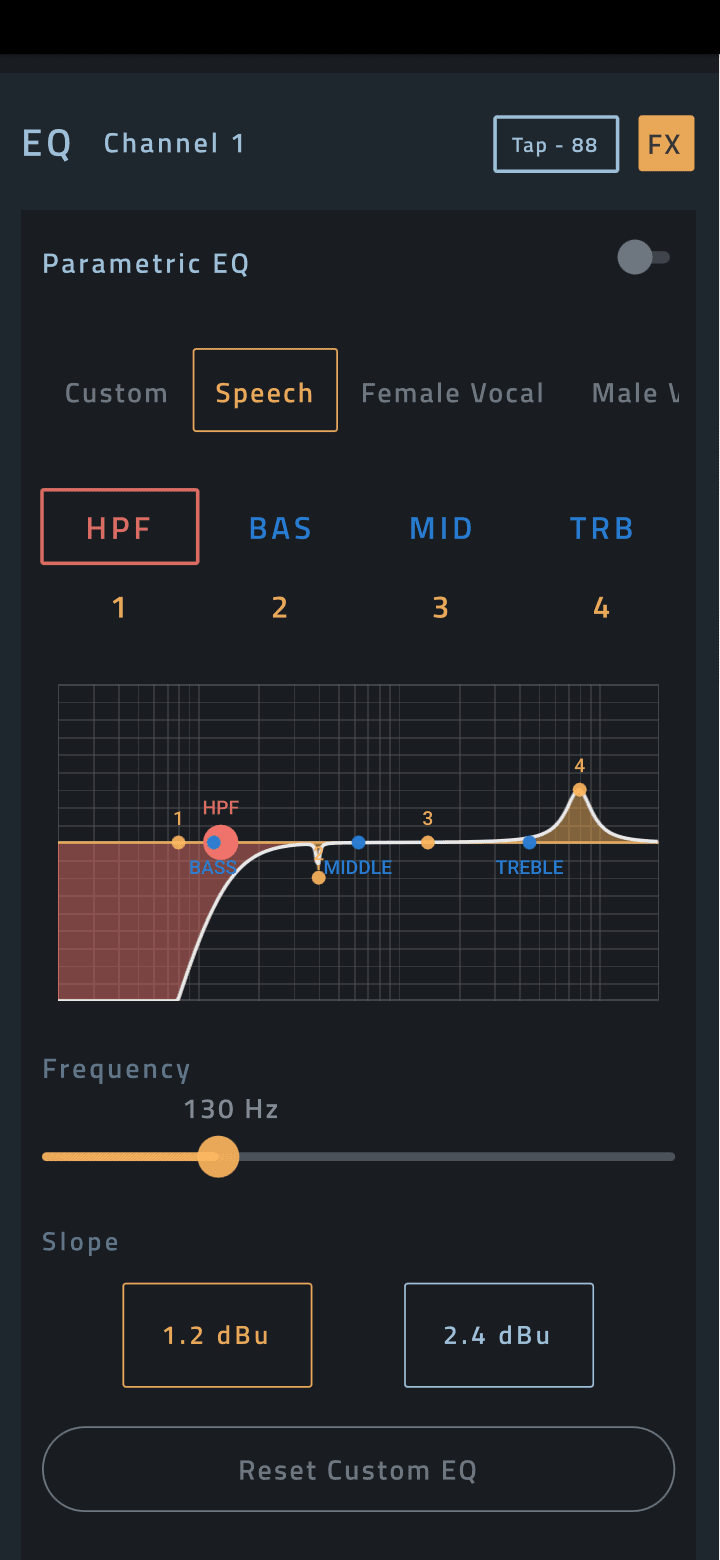
Task: Toggle the Parametric EQ switch
Action: coord(642,258)
